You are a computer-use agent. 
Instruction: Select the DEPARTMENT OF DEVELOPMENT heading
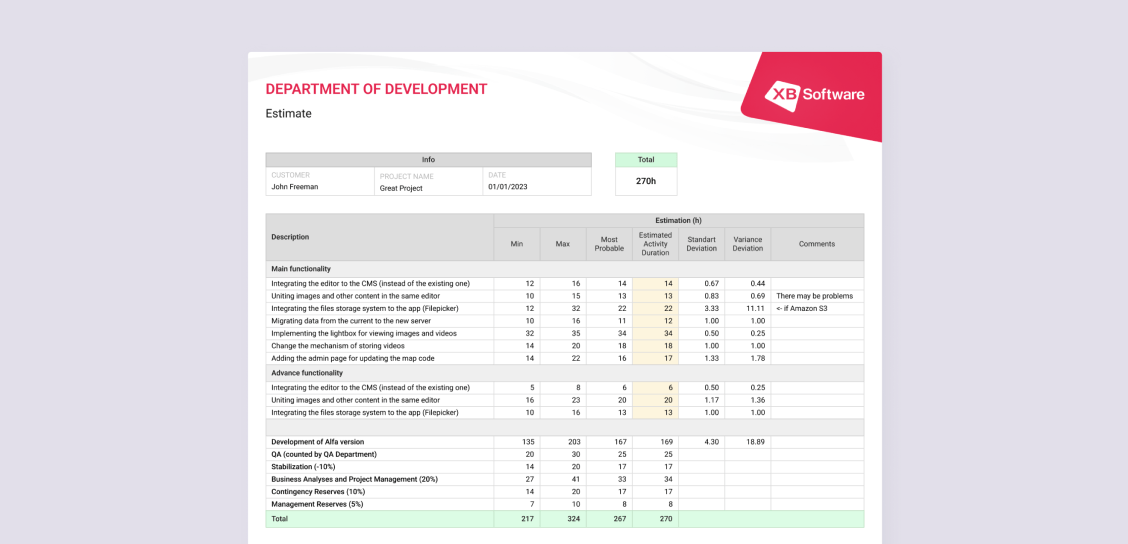pyautogui.click(x=376, y=89)
